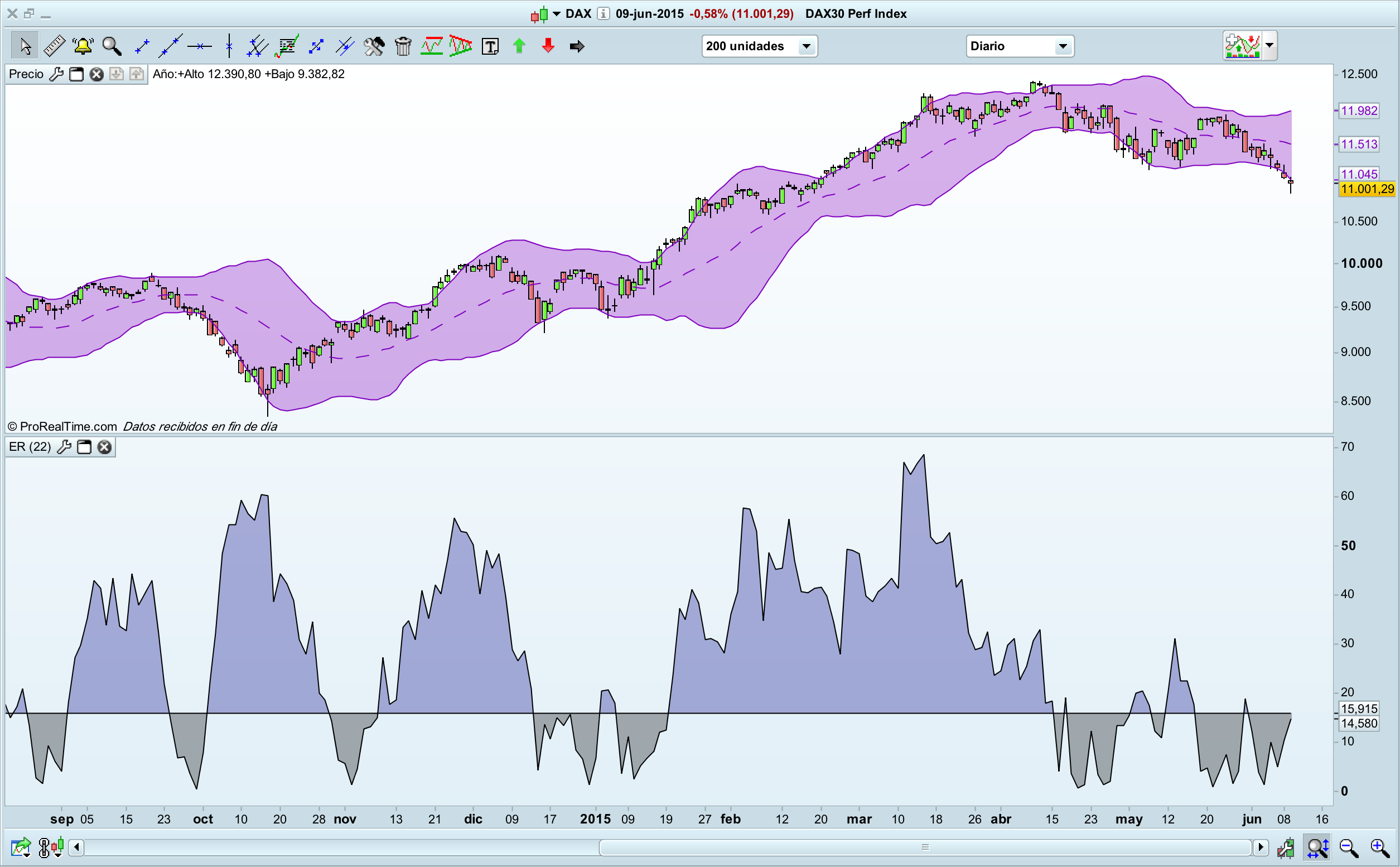Expand the chart style dropdown beside DAX
1400x867 pixels.
(556, 14)
